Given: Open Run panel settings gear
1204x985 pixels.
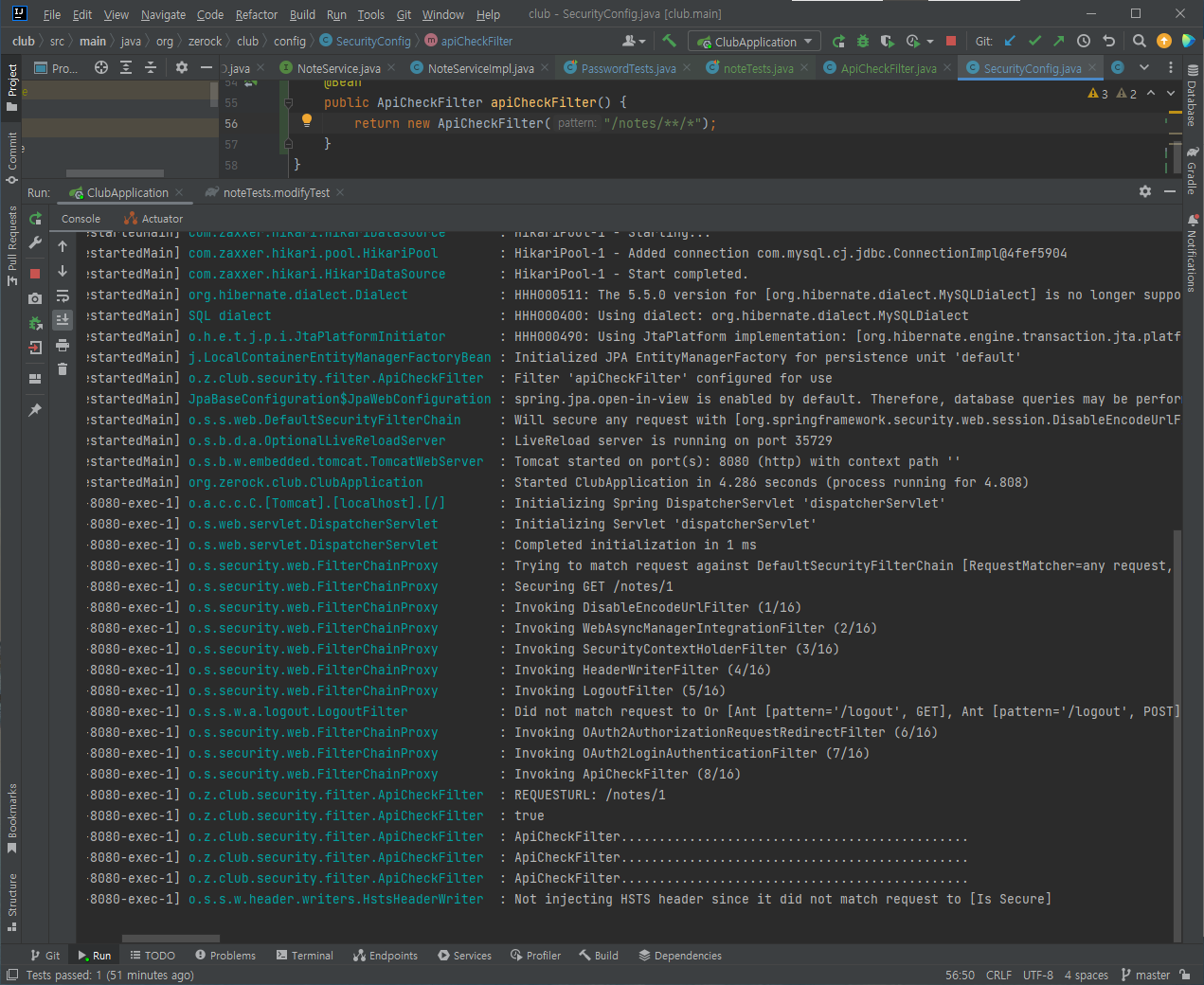Looking at the screenshot, I should pyautogui.click(x=1145, y=191).
